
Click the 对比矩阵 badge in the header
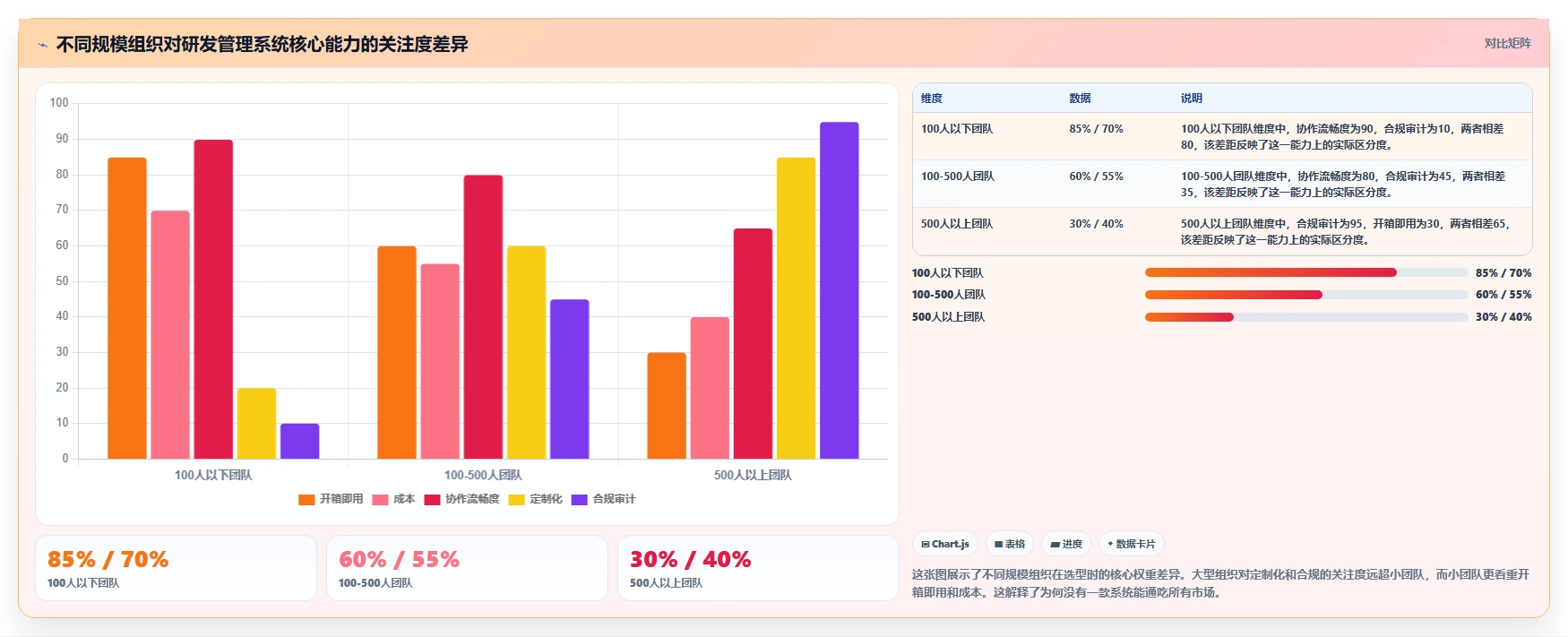click(1507, 43)
